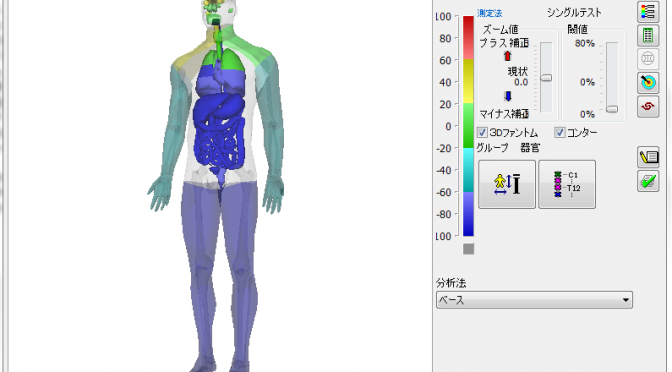Click the 測定法 link
The width and height of the screenshot is (672, 372).
pyautogui.click(x=489, y=13)
